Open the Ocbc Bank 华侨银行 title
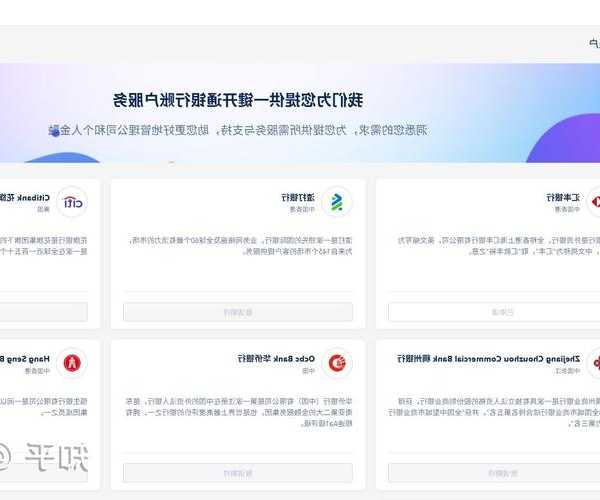The height and width of the screenshot is (500, 600). 276,359
